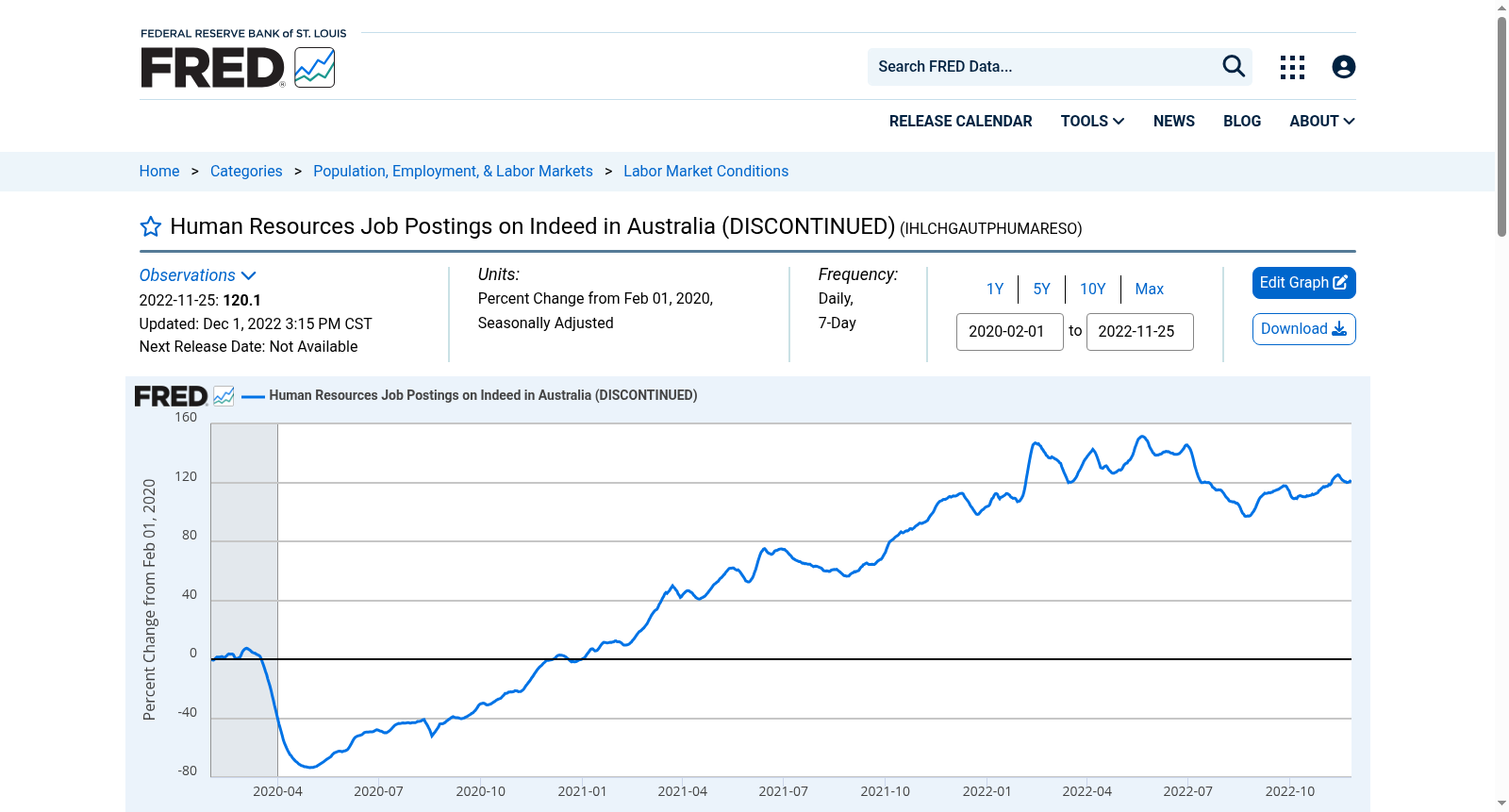Click the 160 y-axis label
This screenshot has width=1509, height=812.
(x=186, y=418)
